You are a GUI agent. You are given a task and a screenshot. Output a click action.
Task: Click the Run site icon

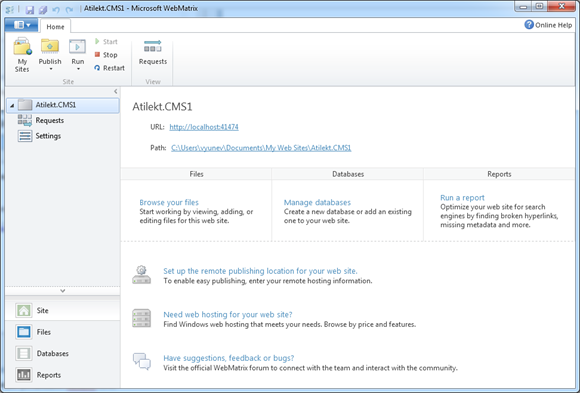pyautogui.click(x=77, y=47)
